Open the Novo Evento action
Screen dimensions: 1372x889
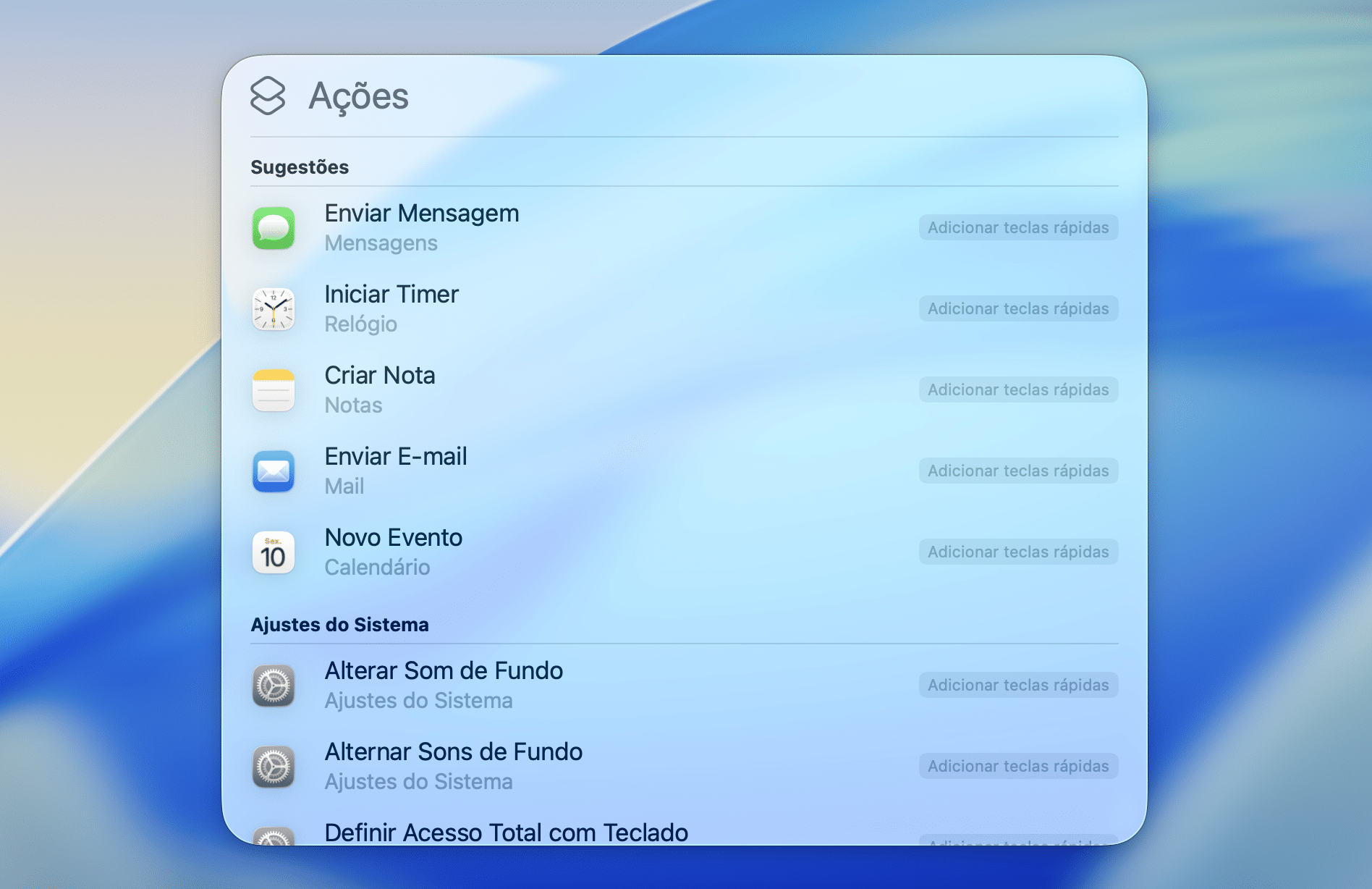coord(393,539)
